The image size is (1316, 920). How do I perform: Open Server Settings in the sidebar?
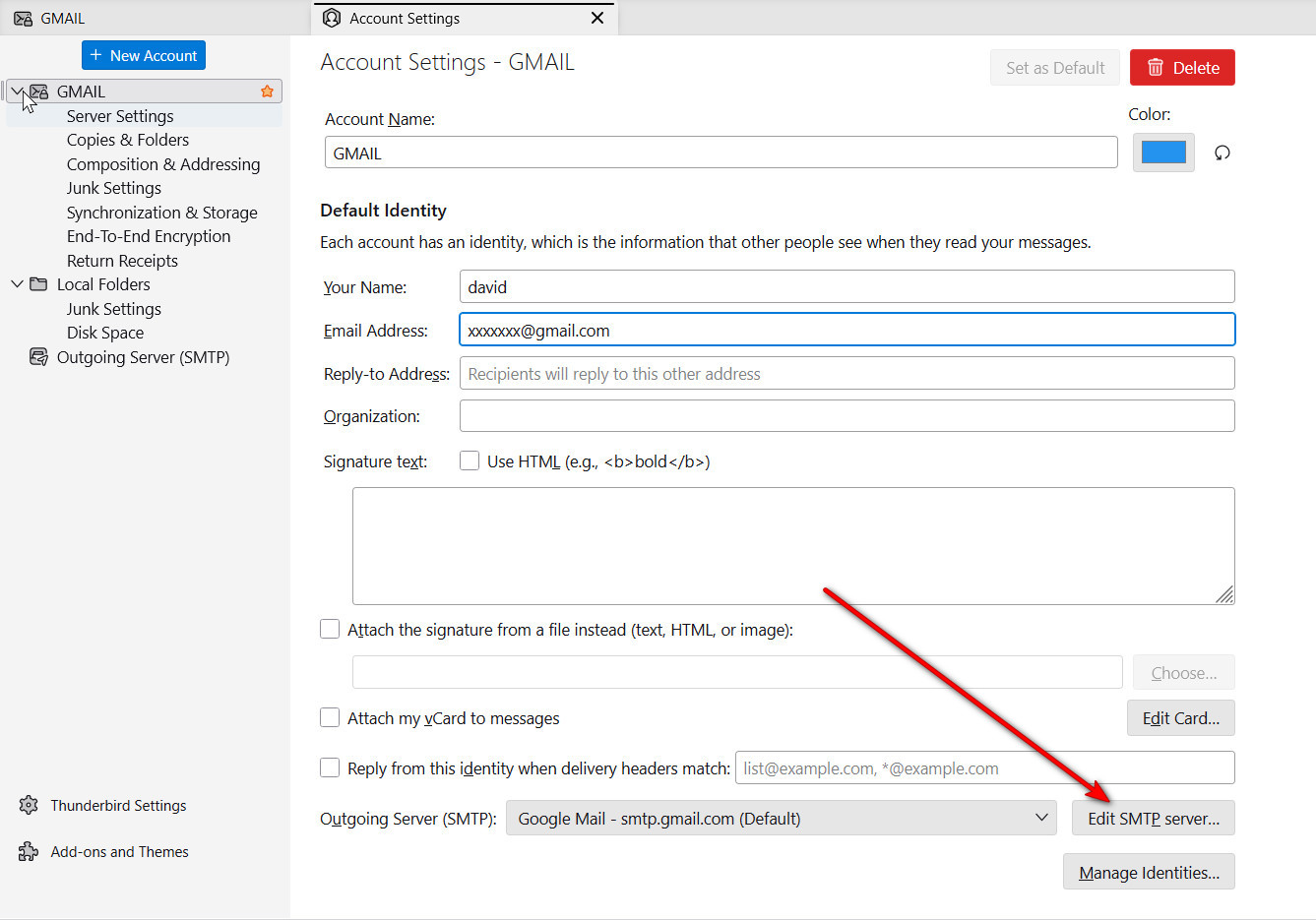click(120, 116)
